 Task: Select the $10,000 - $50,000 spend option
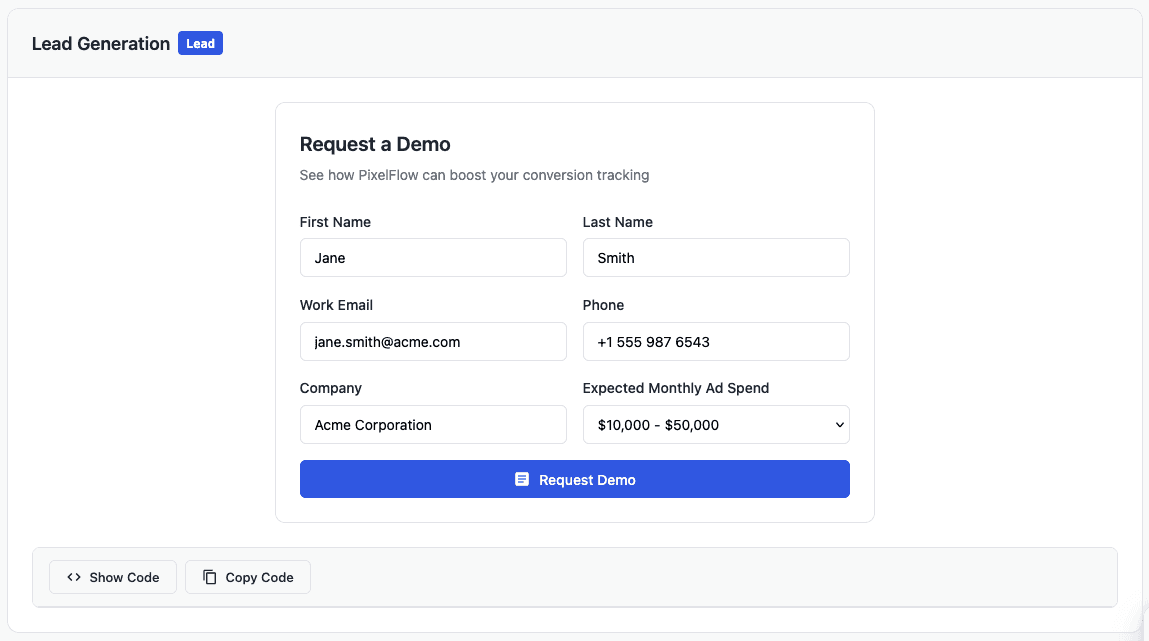(700, 424)
